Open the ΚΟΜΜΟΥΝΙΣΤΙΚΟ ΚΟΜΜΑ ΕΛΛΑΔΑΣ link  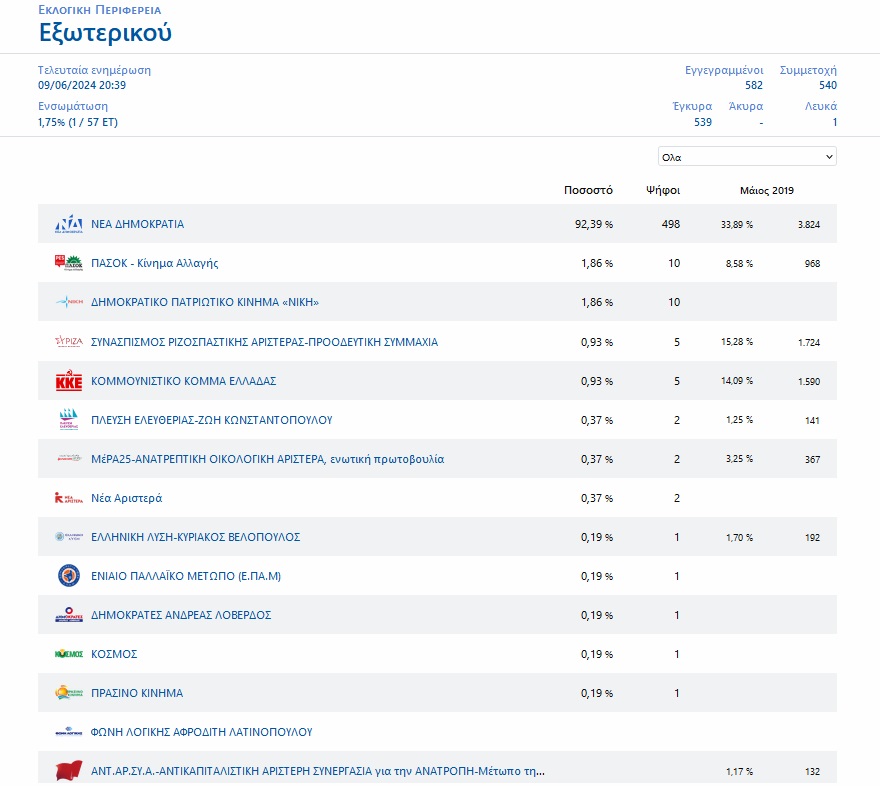point(184,381)
